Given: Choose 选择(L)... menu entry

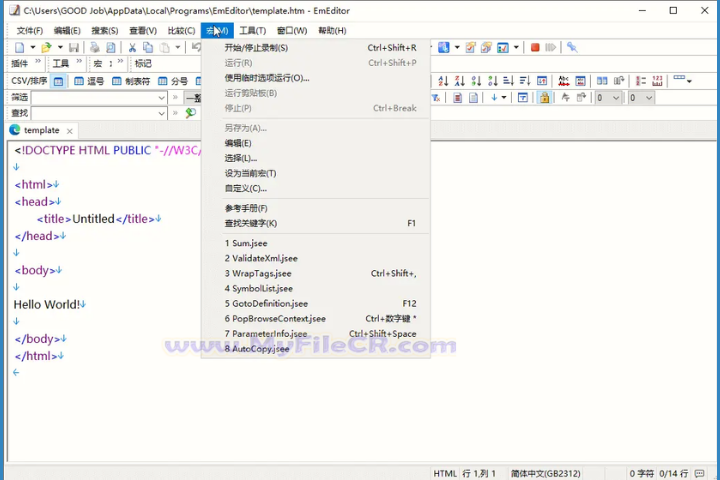Looking at the screenshot, I should pyautogui.click(x=316, y=158).
